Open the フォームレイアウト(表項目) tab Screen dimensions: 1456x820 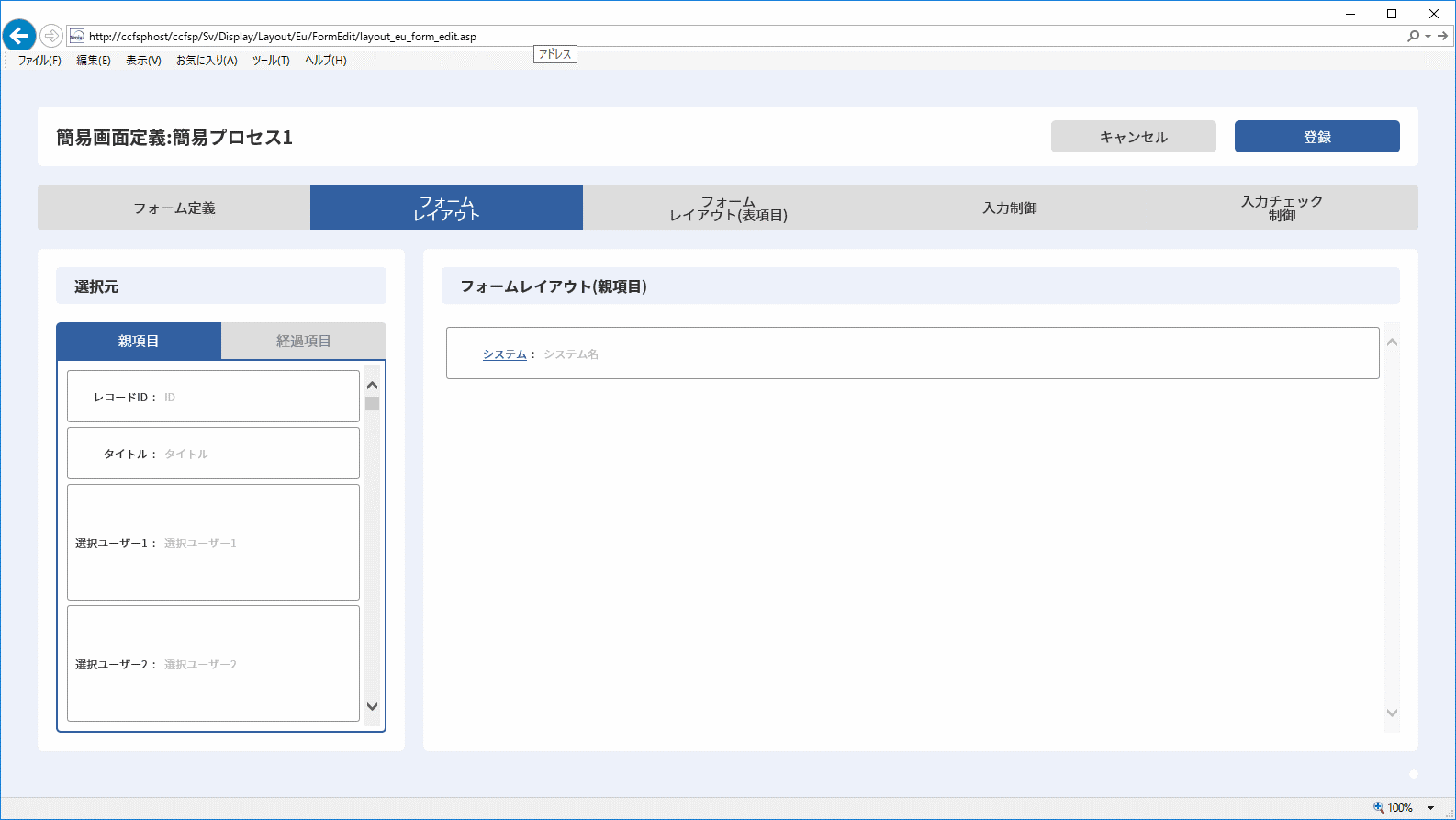click(728, 208)
